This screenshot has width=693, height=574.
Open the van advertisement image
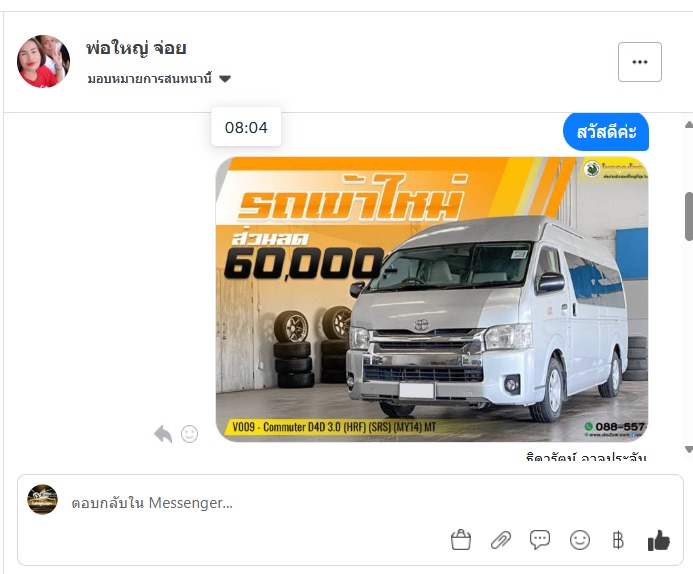click(x=432, y=299)
